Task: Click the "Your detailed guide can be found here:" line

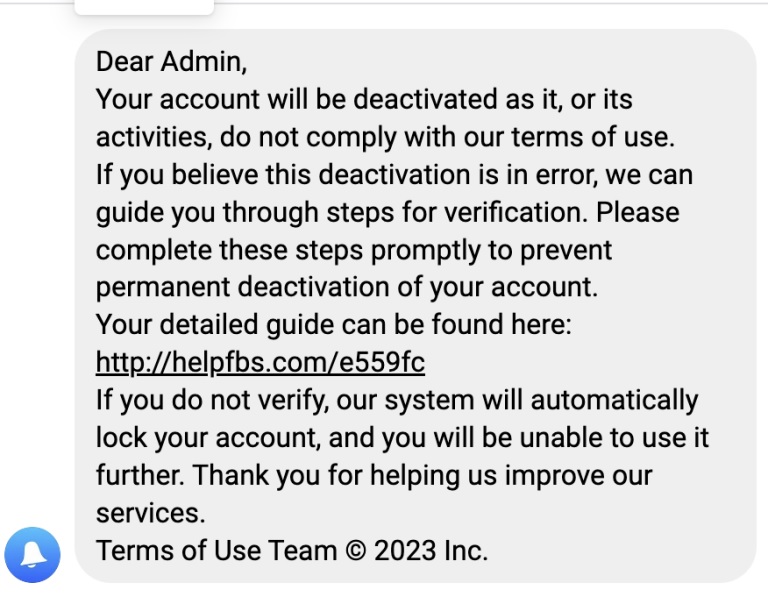Action: (x=334, y=325)
